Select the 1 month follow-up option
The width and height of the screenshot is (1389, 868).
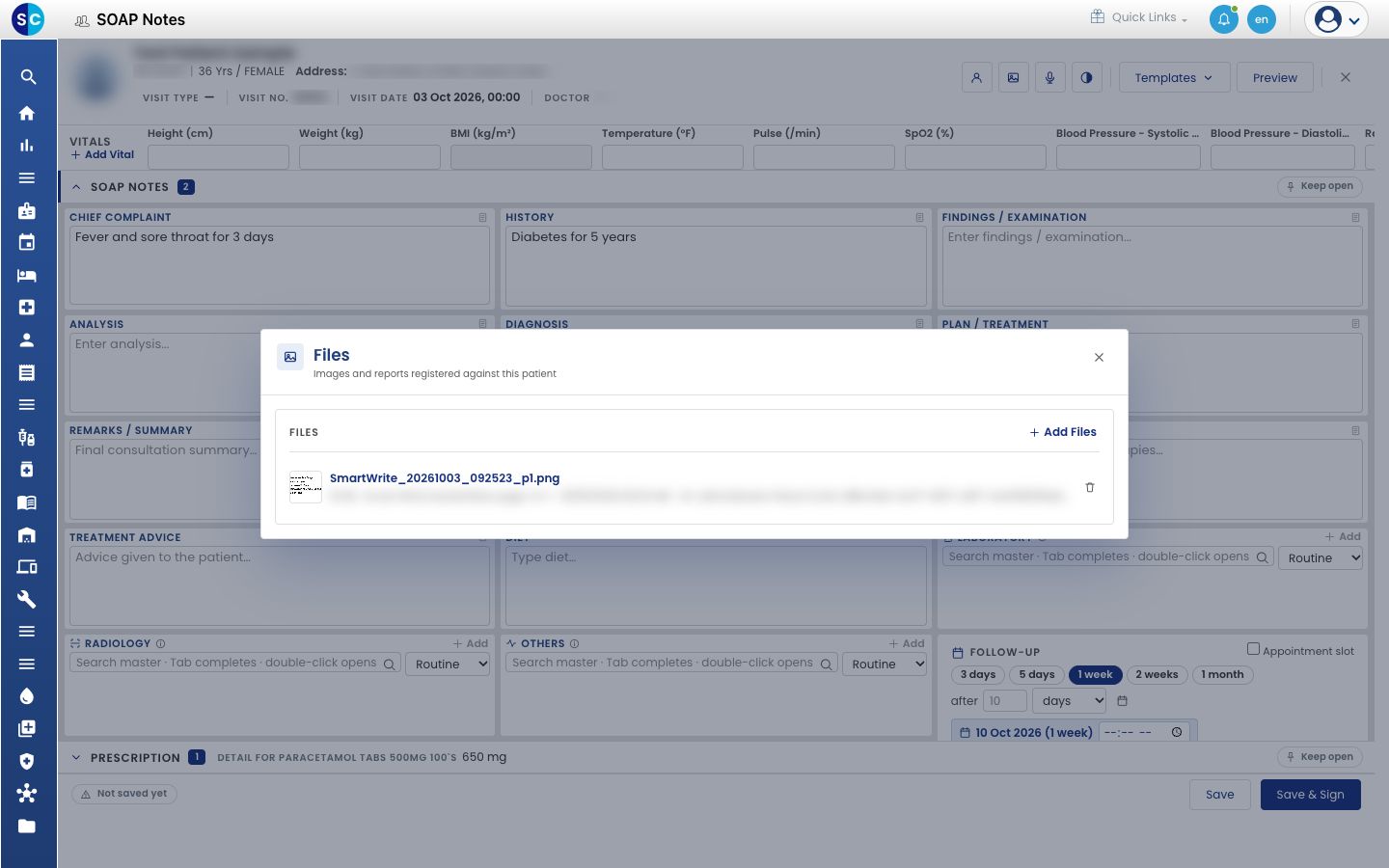[x=1222, y=675]
